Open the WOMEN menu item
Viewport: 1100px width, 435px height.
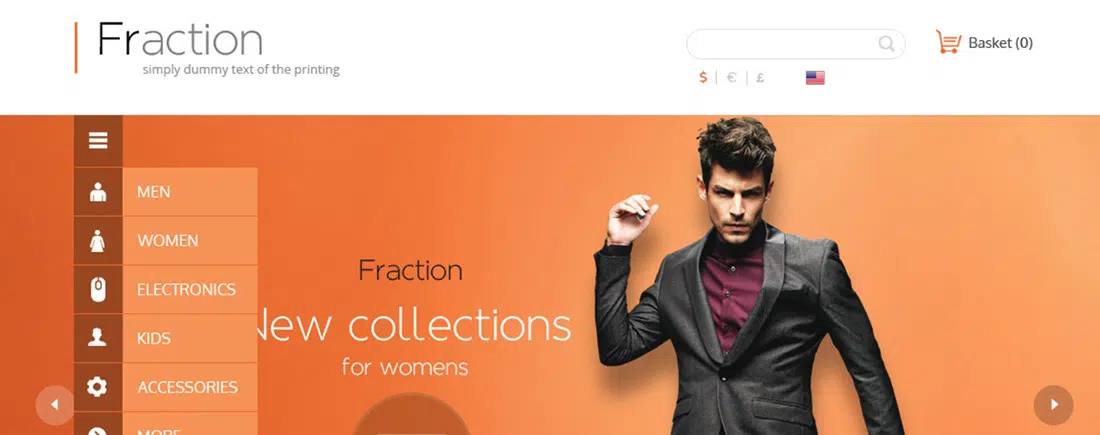coord(190,241)
